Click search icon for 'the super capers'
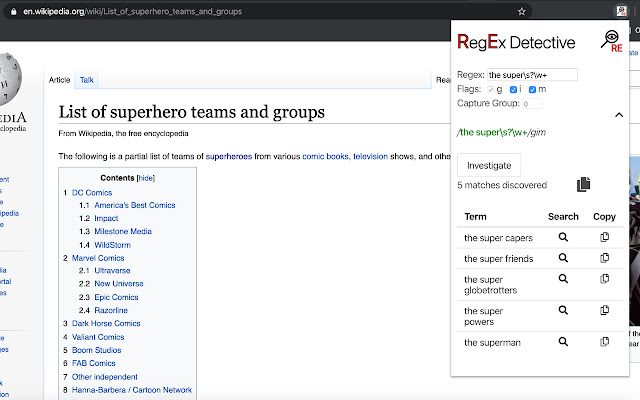 click(563, 238)
